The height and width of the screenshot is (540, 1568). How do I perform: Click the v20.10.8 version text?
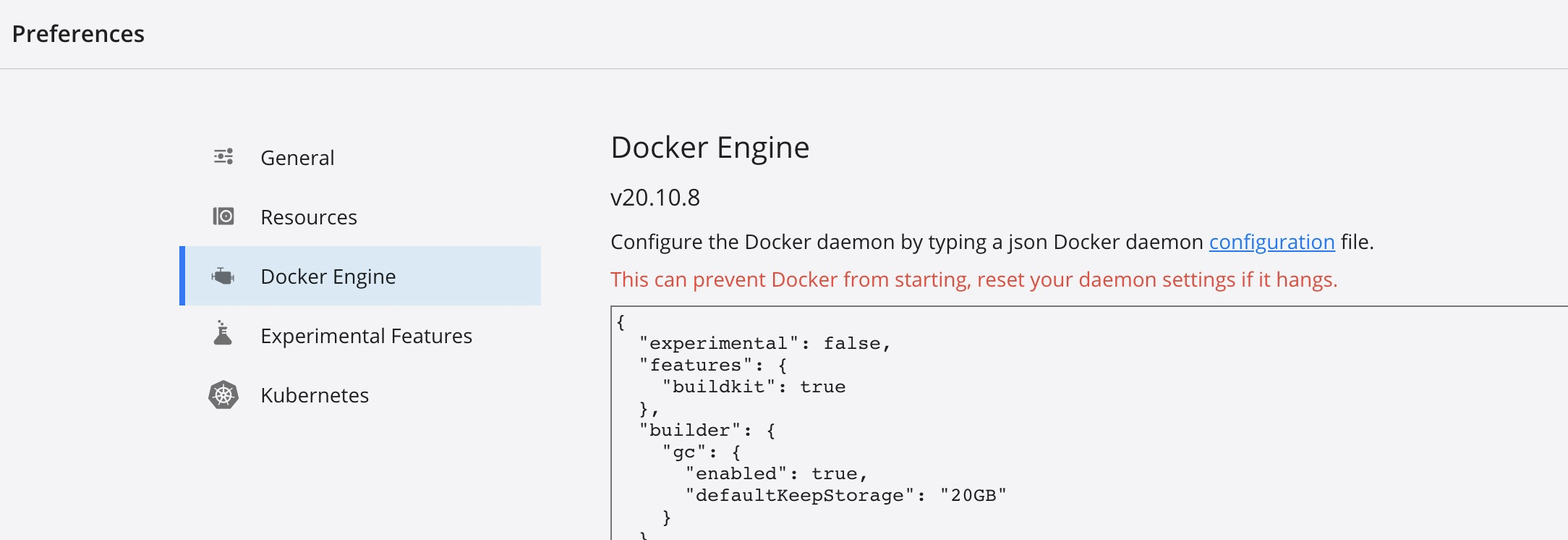655,197
